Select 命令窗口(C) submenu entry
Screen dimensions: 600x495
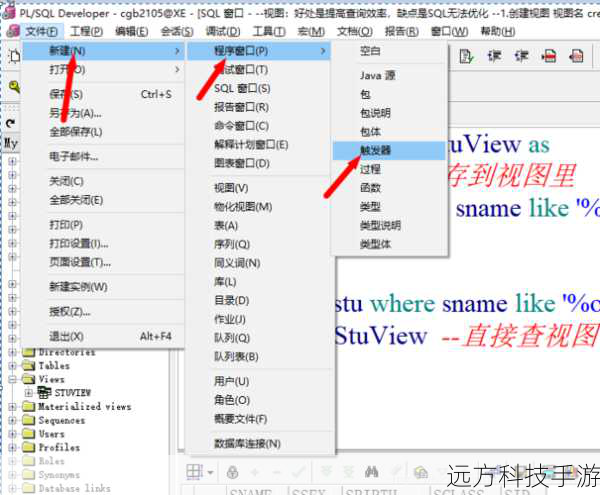point(259,126)
